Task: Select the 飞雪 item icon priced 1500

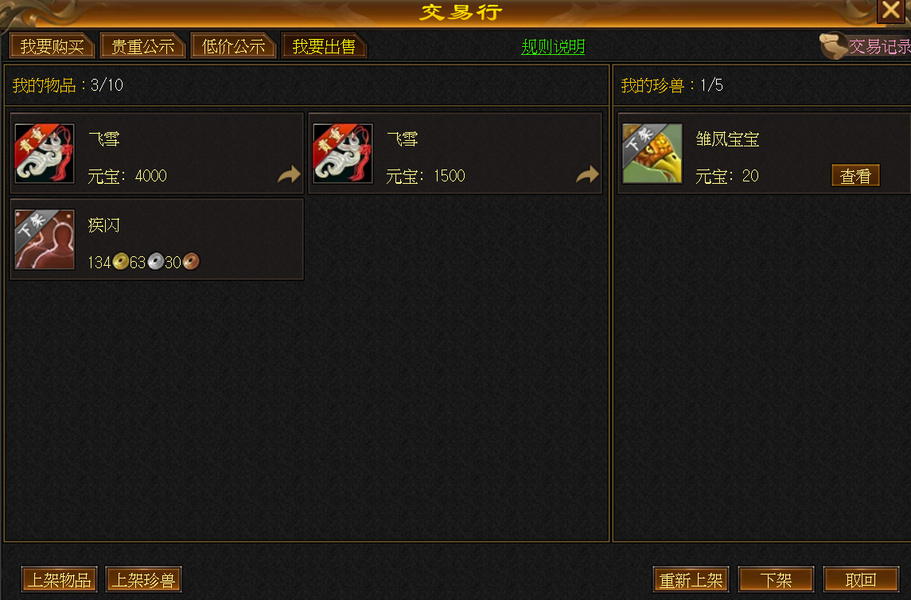Action: pyautogui.click(x=343, y=153)
